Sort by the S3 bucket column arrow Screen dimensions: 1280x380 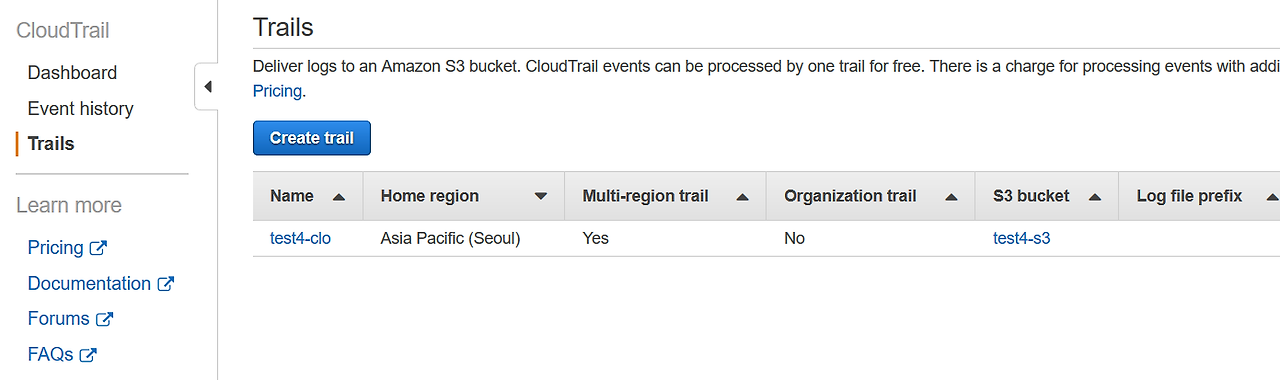tap(1095, 197)
